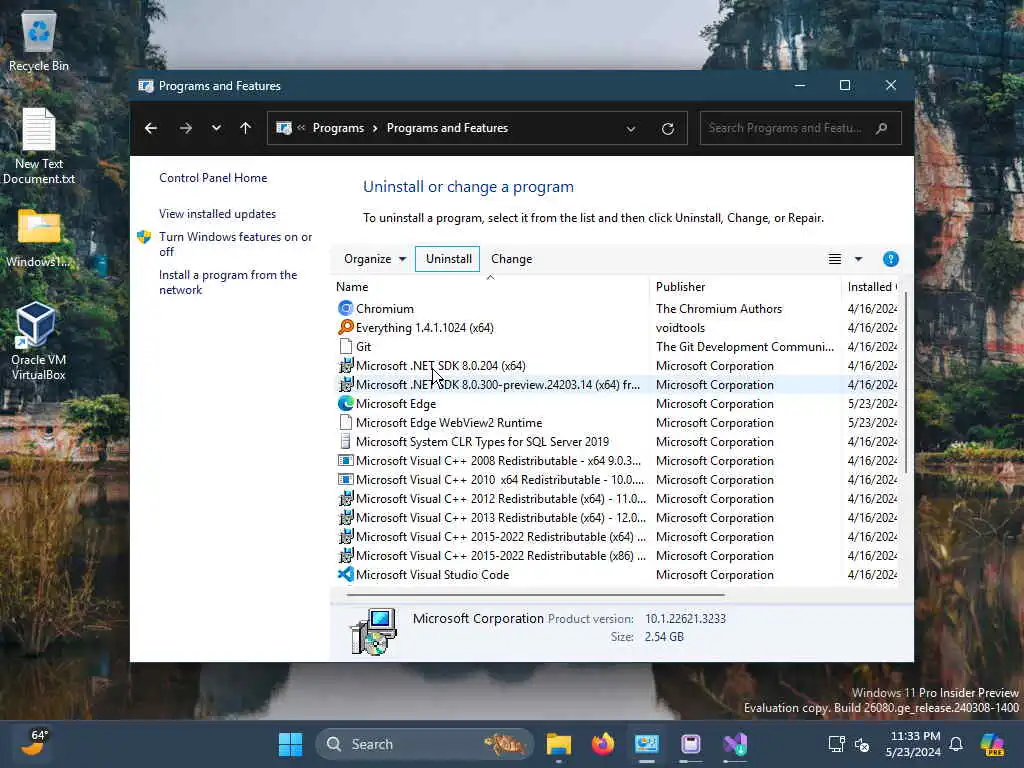This screenshot has height=768, width=1024.
Task: Go up one level with up arrow
Action: click(245, 128)
